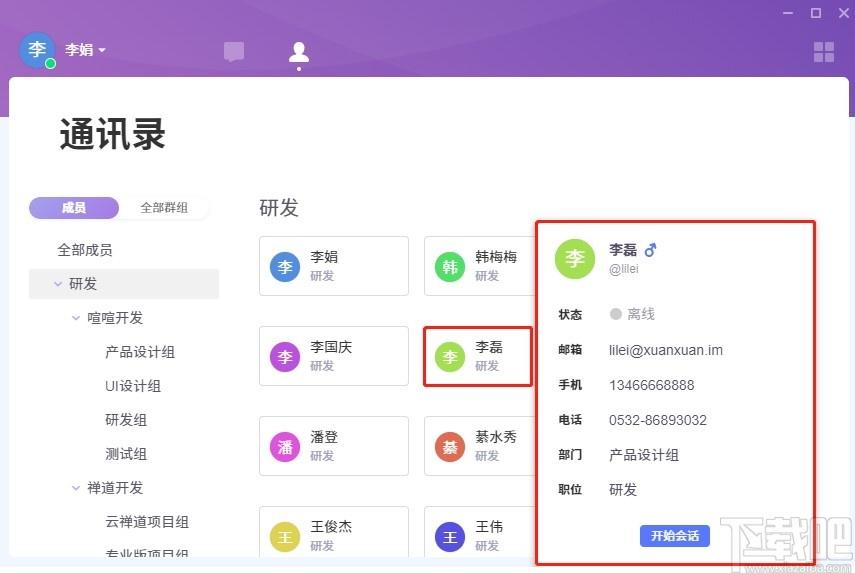
Task: Click the 韩 green avatar icon
Action: (x=450, y=267)
